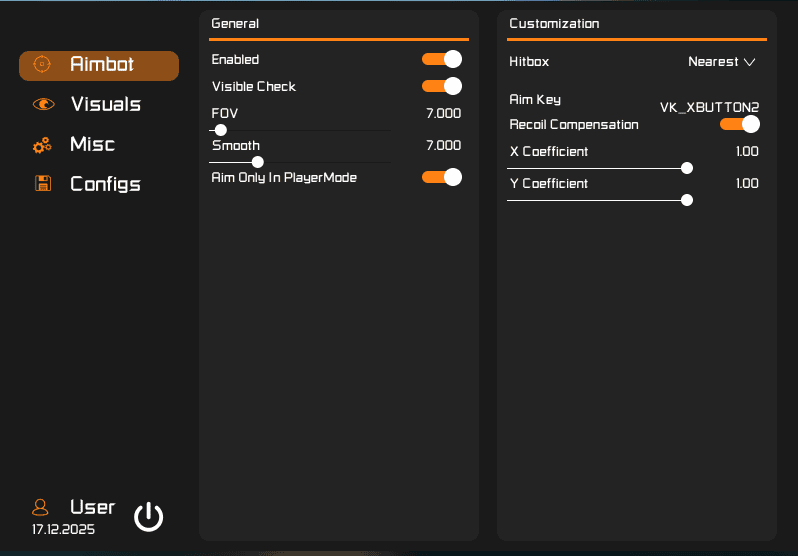Select the Misc menu text

coord(92,145)
